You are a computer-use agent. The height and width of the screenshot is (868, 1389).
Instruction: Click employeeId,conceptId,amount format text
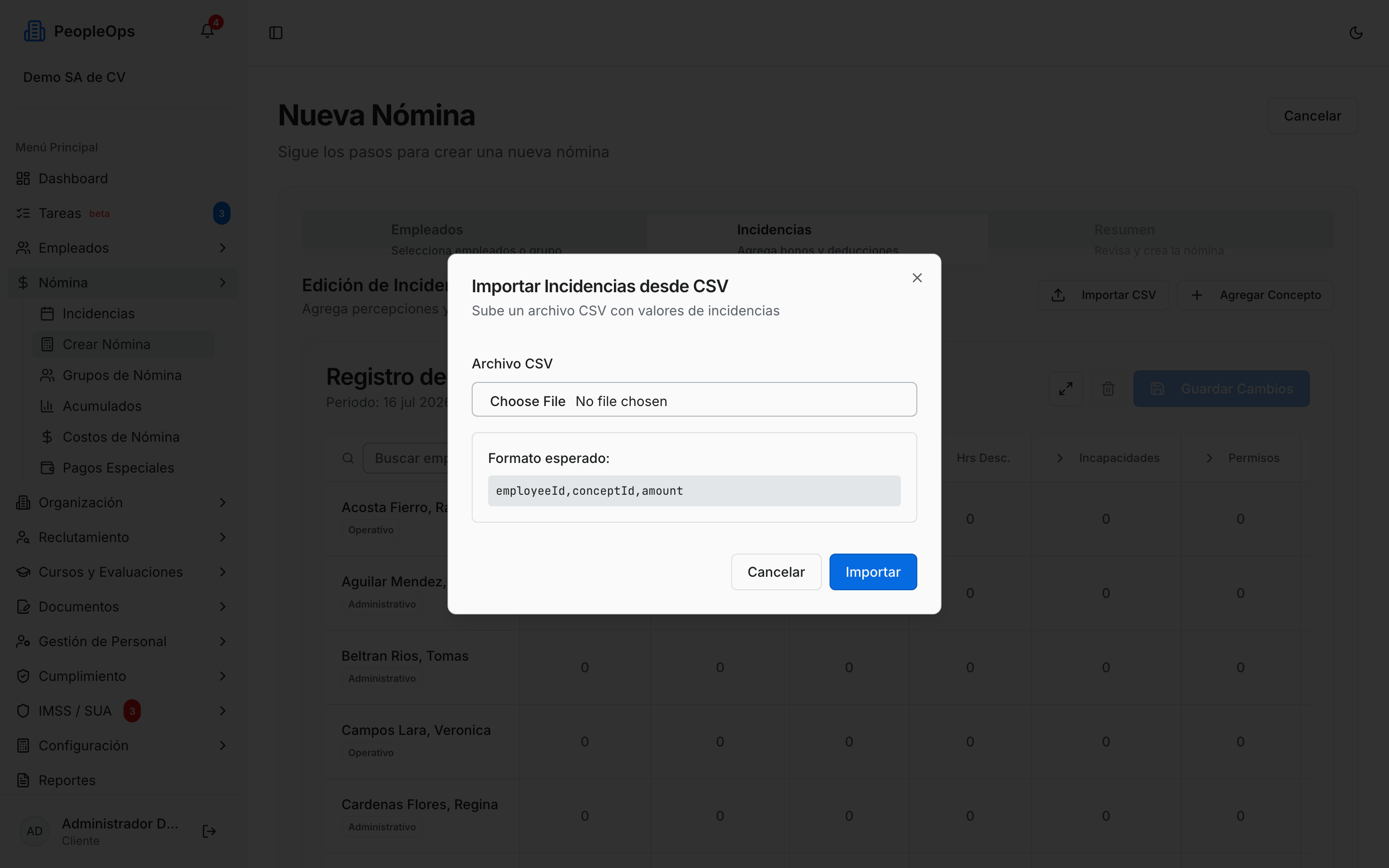[589, 491]
